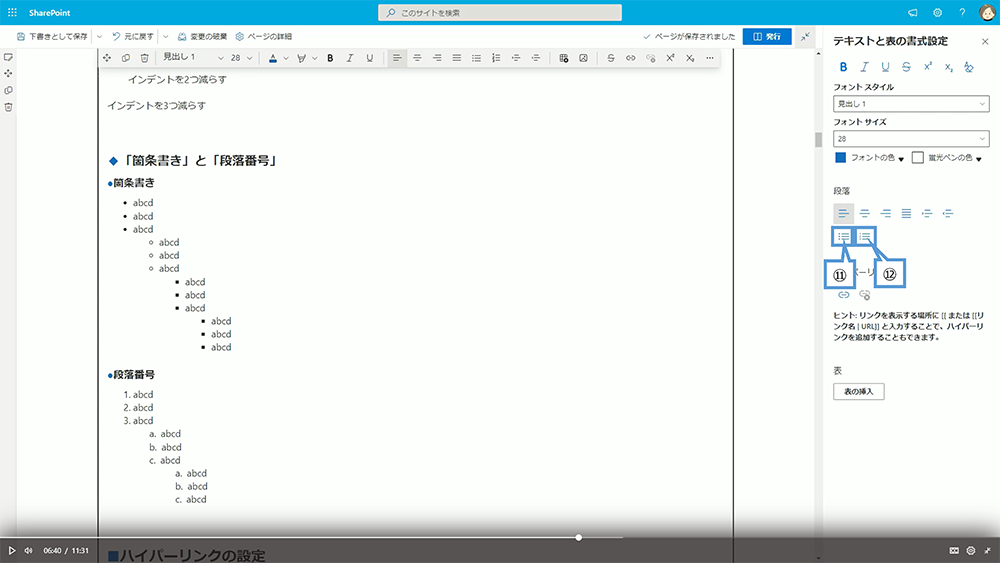Align text right in the text toolbar

(437, 58)
